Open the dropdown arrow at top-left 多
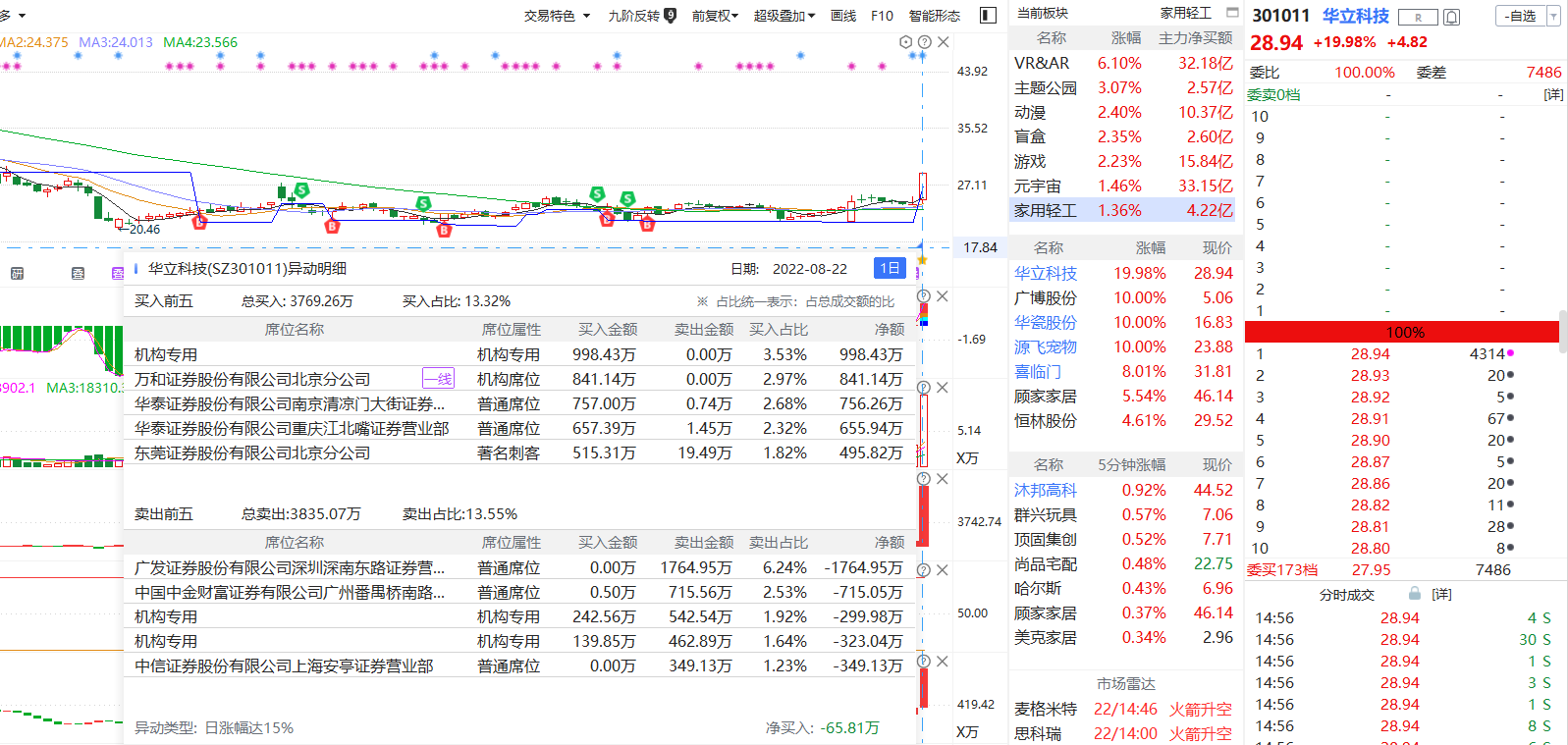1568x745 pixels. click(22, 16)
